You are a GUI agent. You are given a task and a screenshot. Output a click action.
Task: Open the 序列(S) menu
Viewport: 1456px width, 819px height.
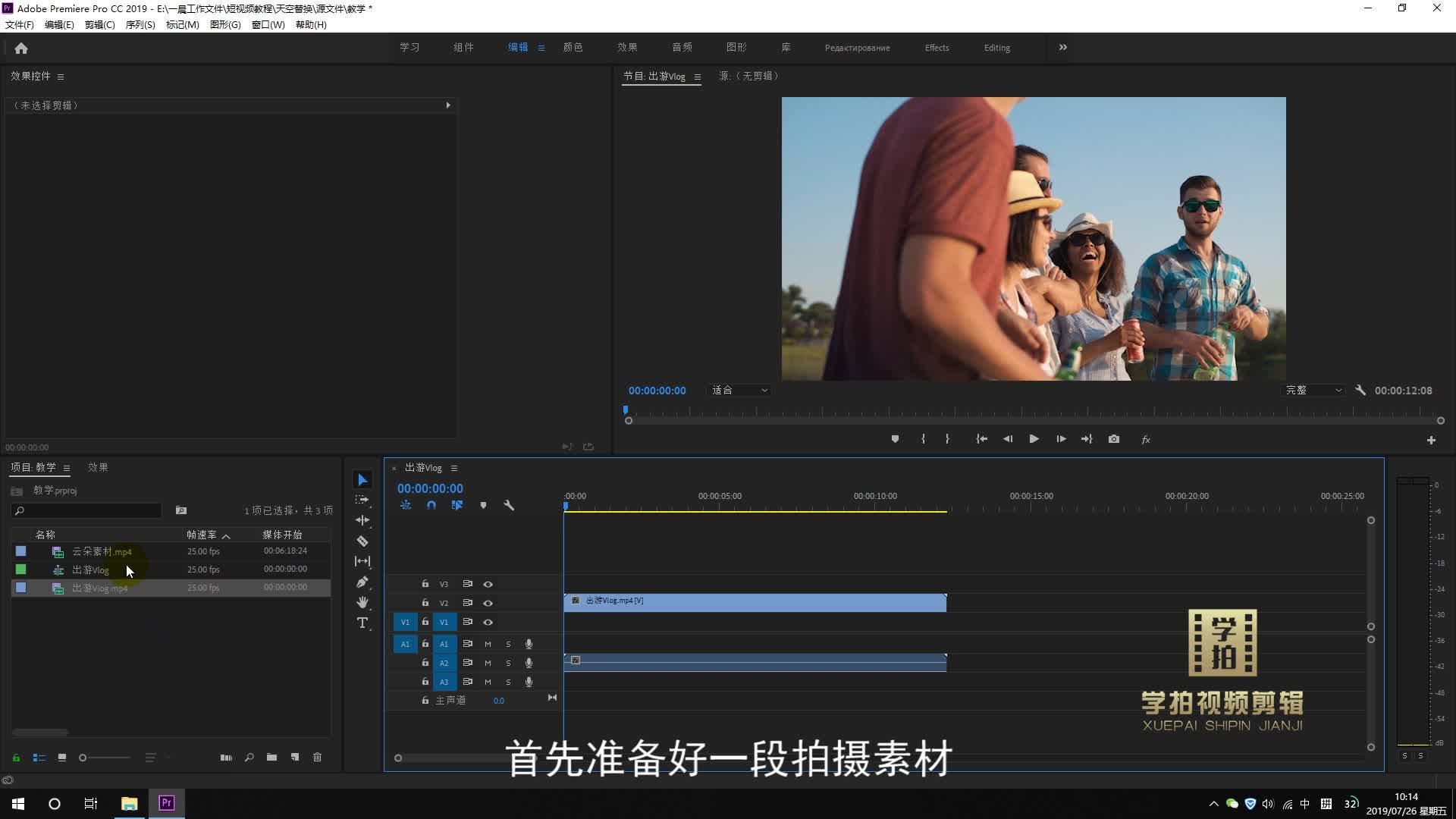pos(140,25)
